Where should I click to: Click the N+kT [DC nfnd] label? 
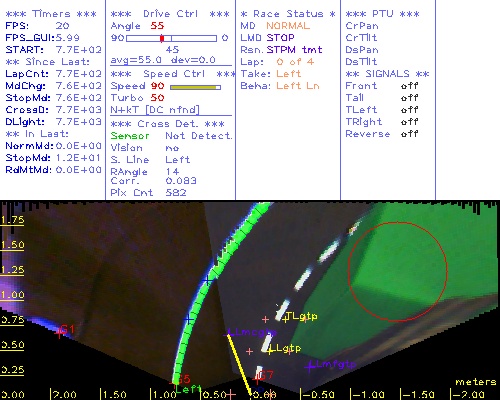pyautogui.click(x=155, y=110)
